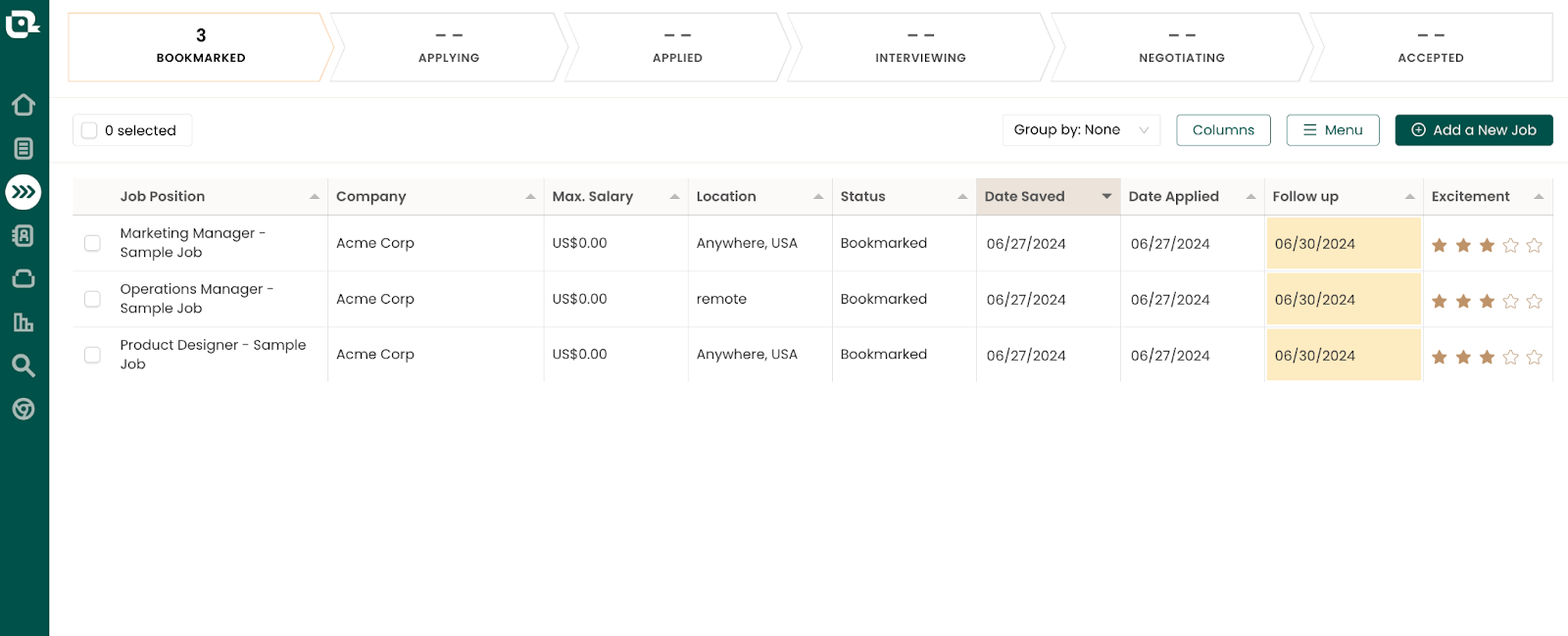Set Marketing Manager excitement to one star
1568x636 pixels.
point(1440,245)
